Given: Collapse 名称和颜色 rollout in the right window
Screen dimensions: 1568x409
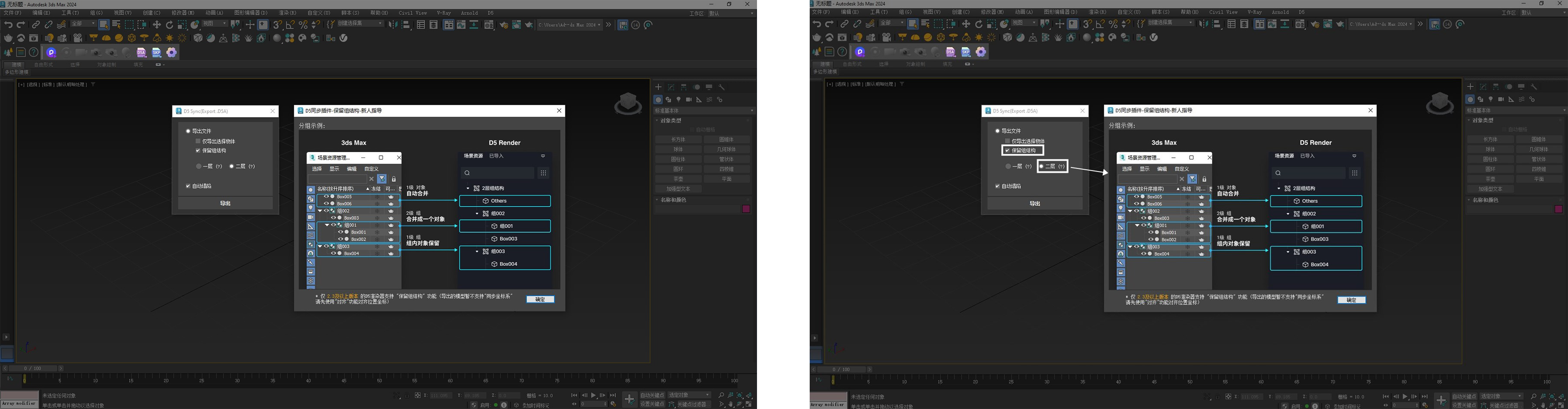Looking at the screenshot, I should [x=1514, y=200].
